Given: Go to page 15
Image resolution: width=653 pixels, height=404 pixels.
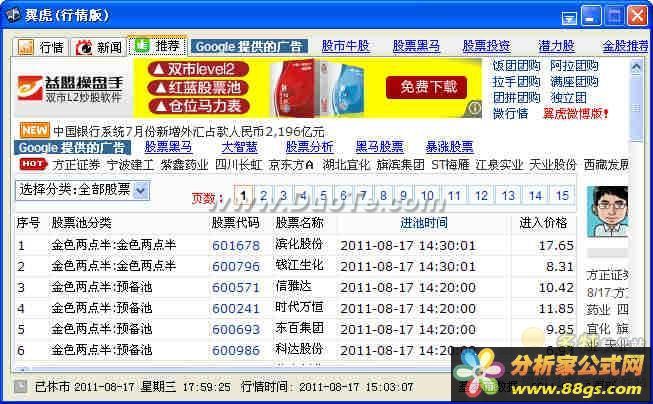Looking at the screenshot, I should [562, 195].
